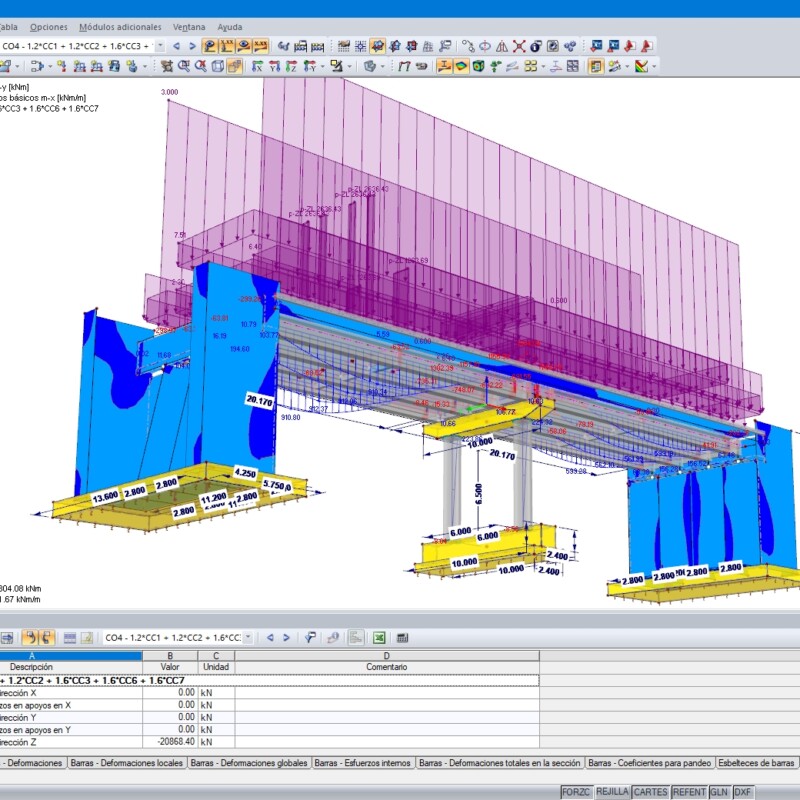
Task: Click the molecule-like blue spheres icon
Action: (x=570, y=46)
